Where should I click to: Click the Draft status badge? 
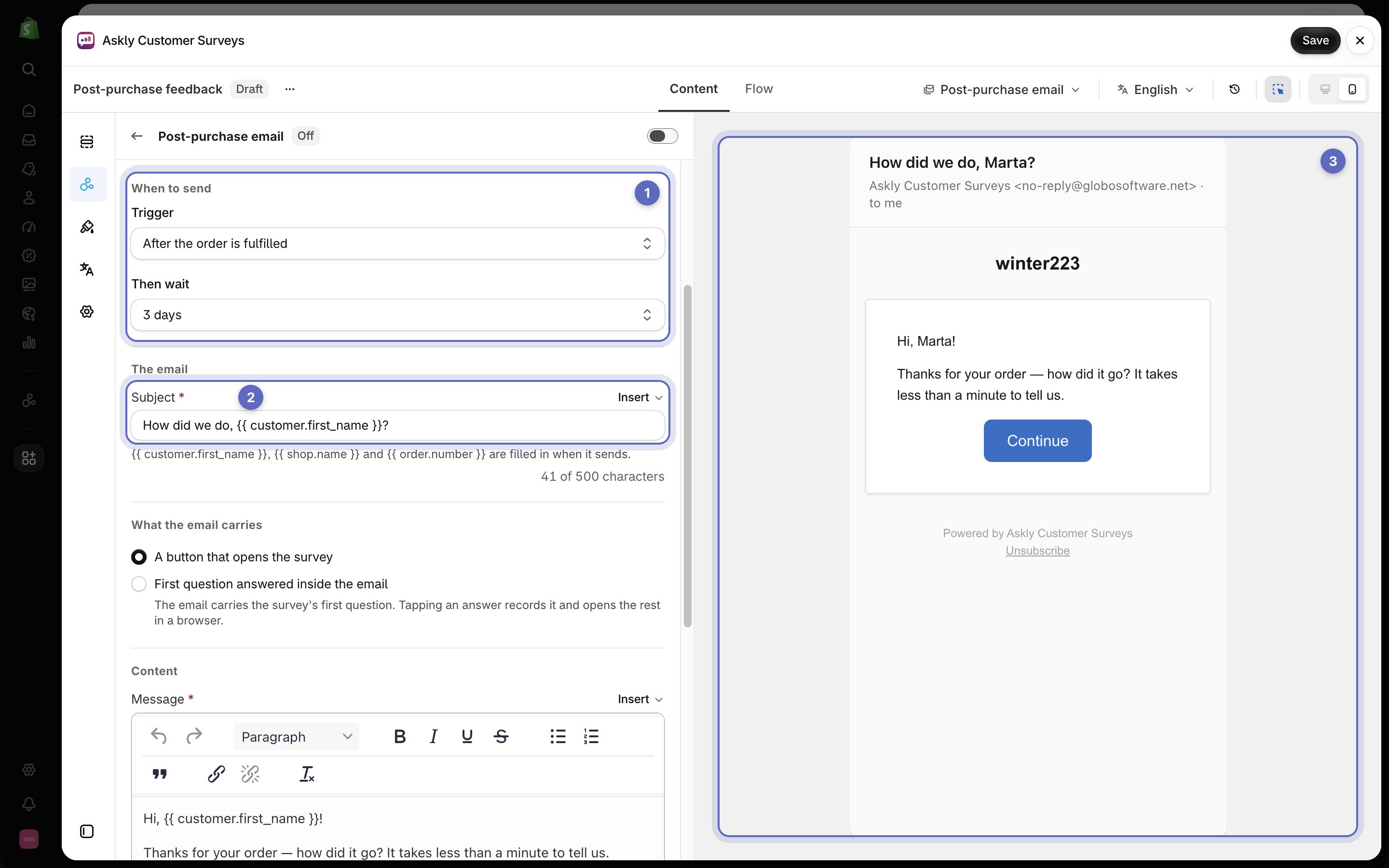tap(249, 89)
